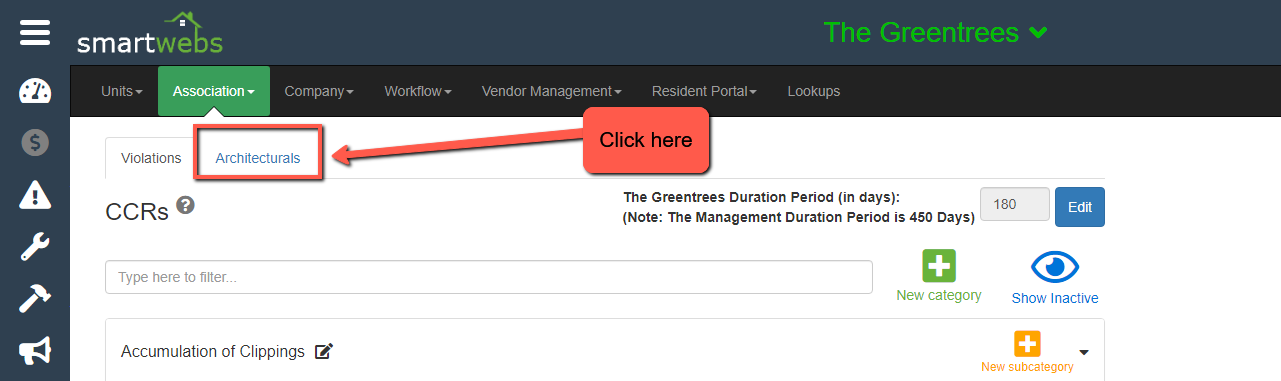1281x381 pixels.
Task: Add a category via the green plus icon
Action: click(939, 266)
